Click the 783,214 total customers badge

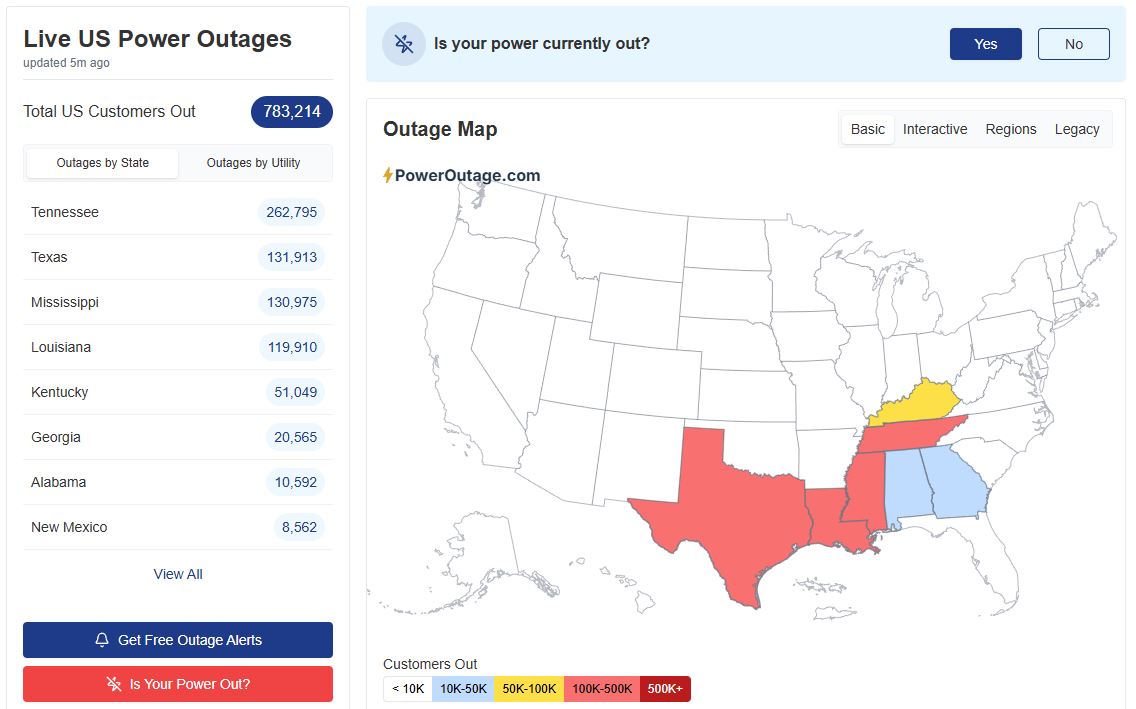291,112
